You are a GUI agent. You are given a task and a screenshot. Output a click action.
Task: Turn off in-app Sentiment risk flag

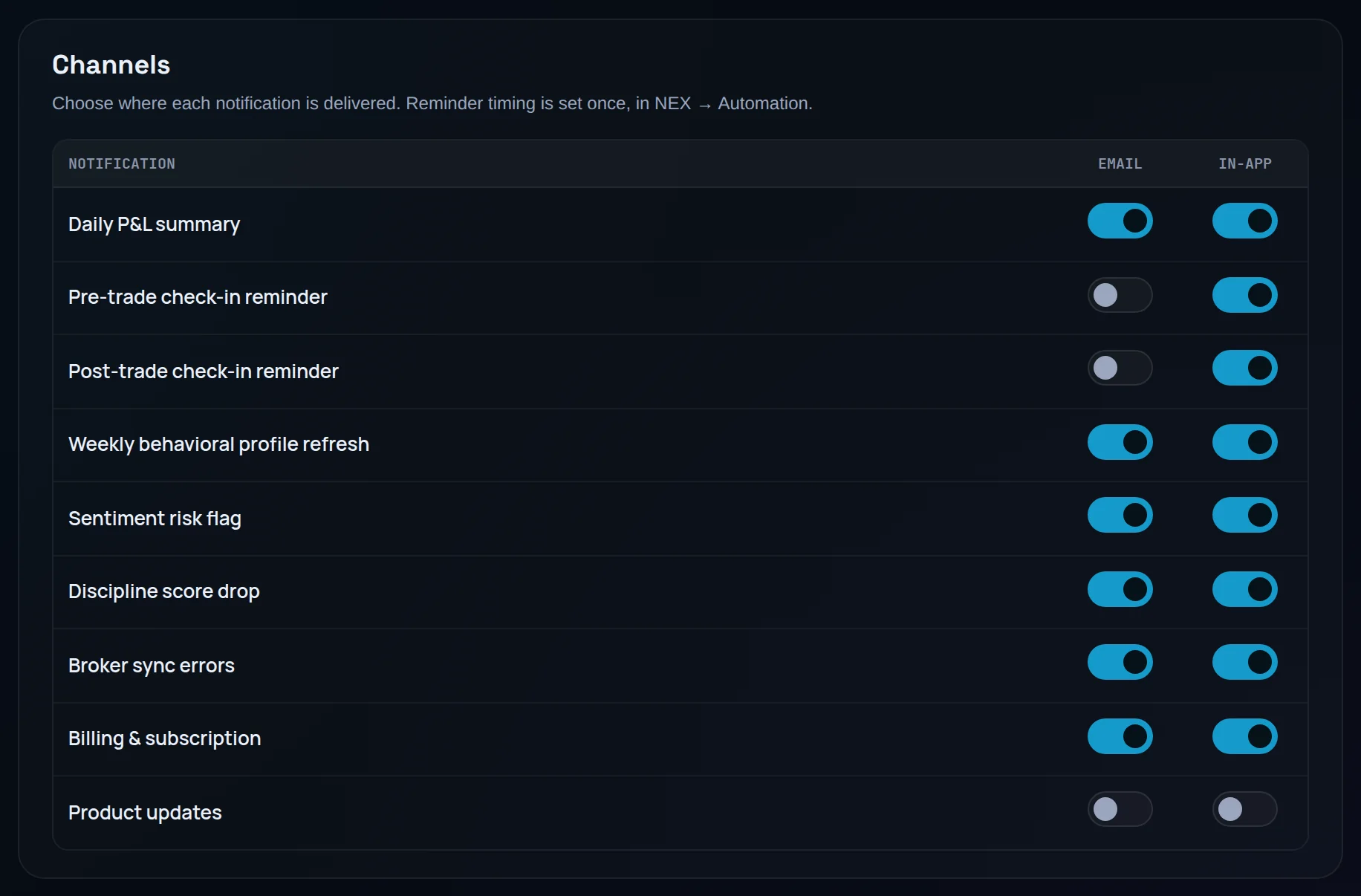pos(1244,515)
